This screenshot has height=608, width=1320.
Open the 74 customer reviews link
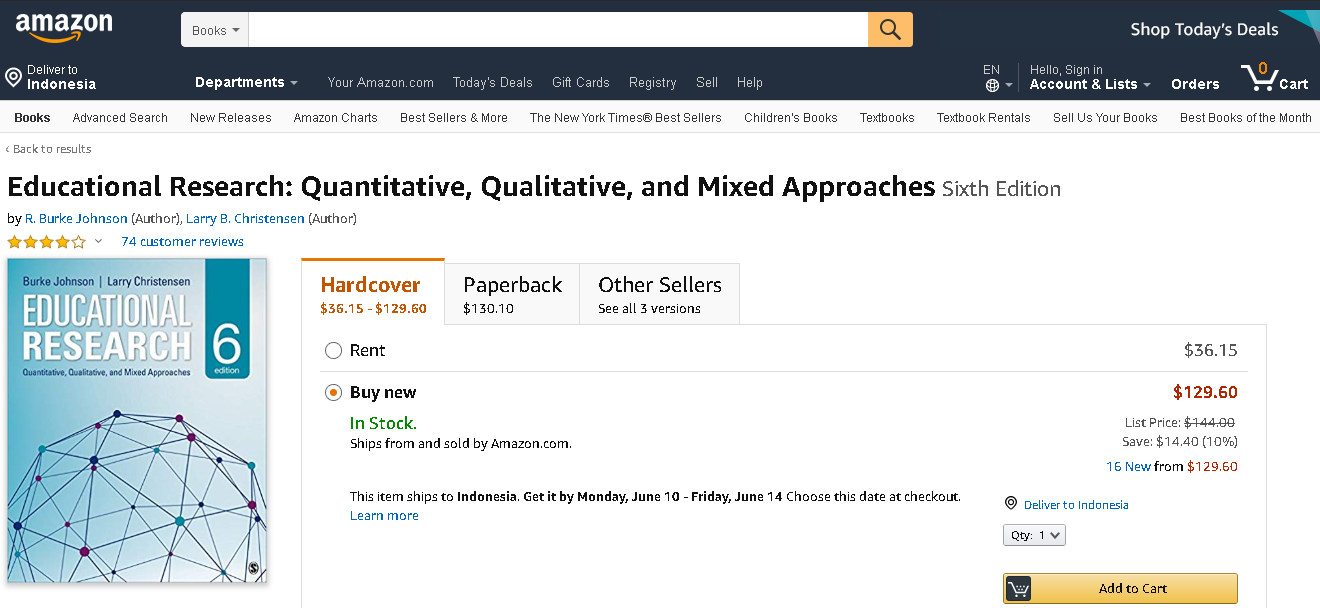coord(182,242)
